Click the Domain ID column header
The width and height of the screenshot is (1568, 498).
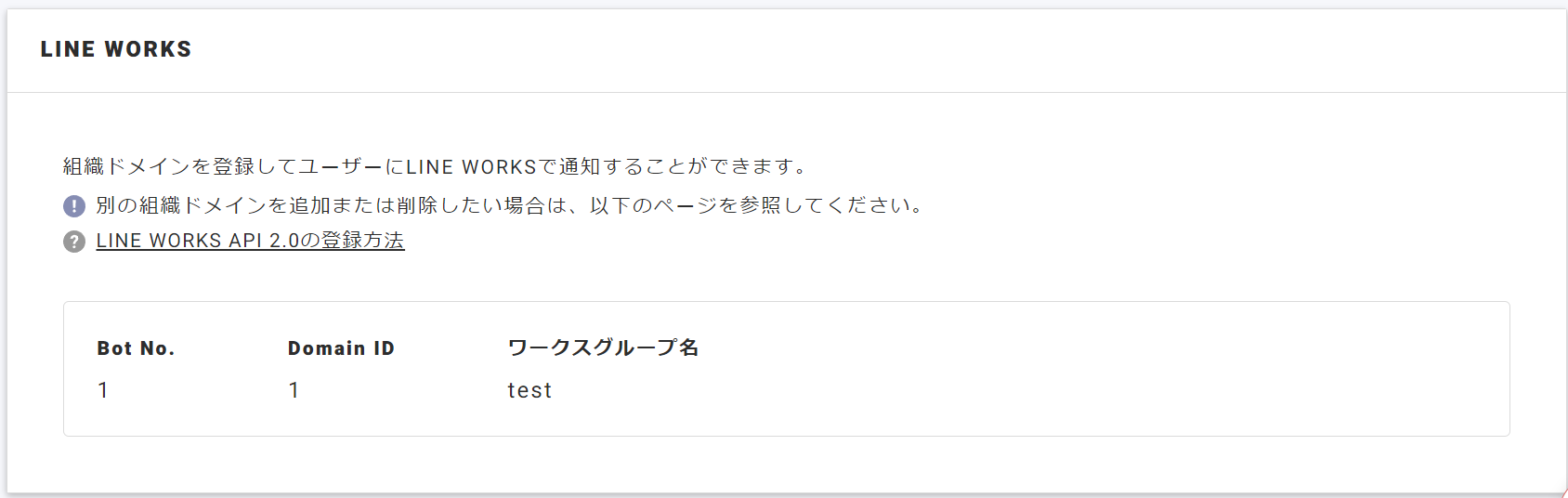341,348
